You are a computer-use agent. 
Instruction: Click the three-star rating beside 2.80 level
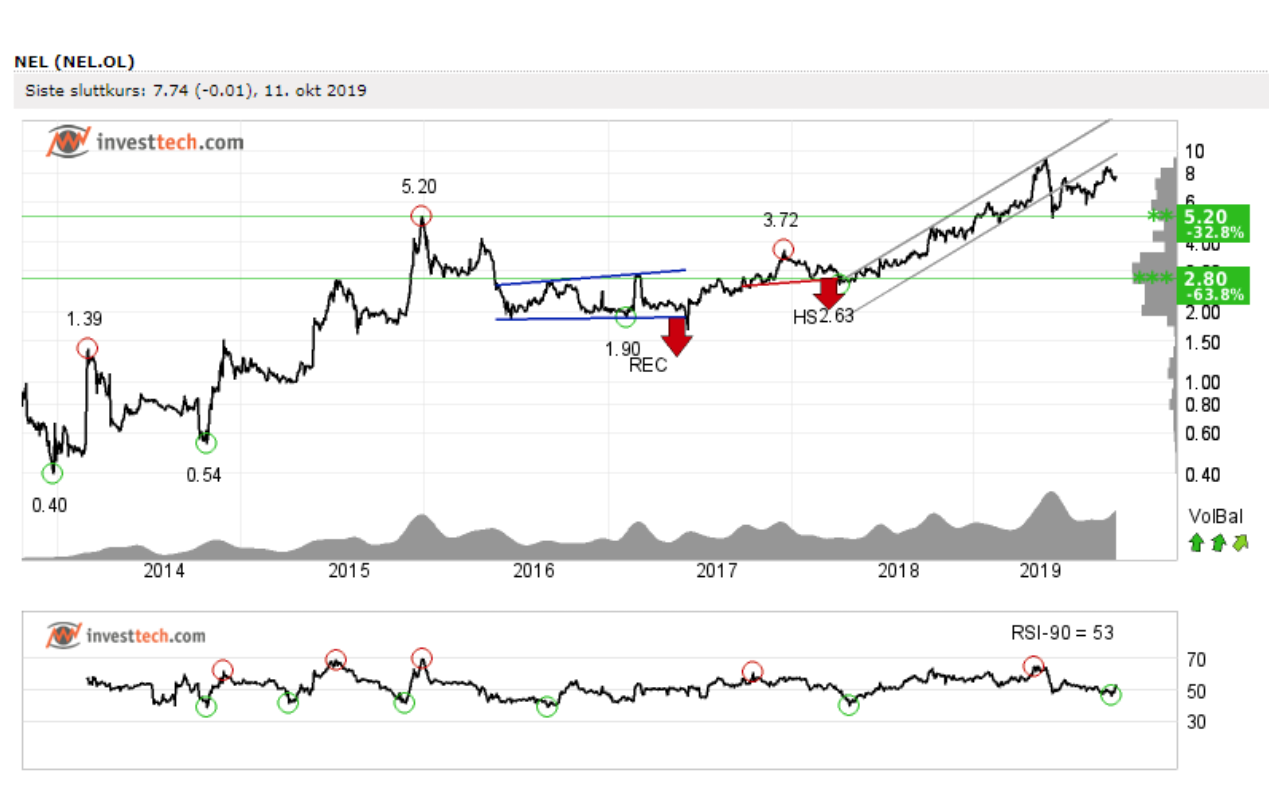coord(1152,277)
